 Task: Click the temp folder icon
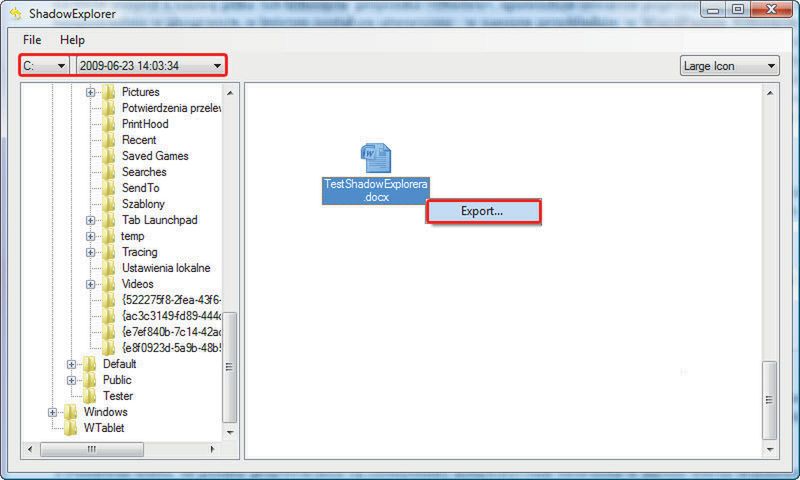[108, 236]
